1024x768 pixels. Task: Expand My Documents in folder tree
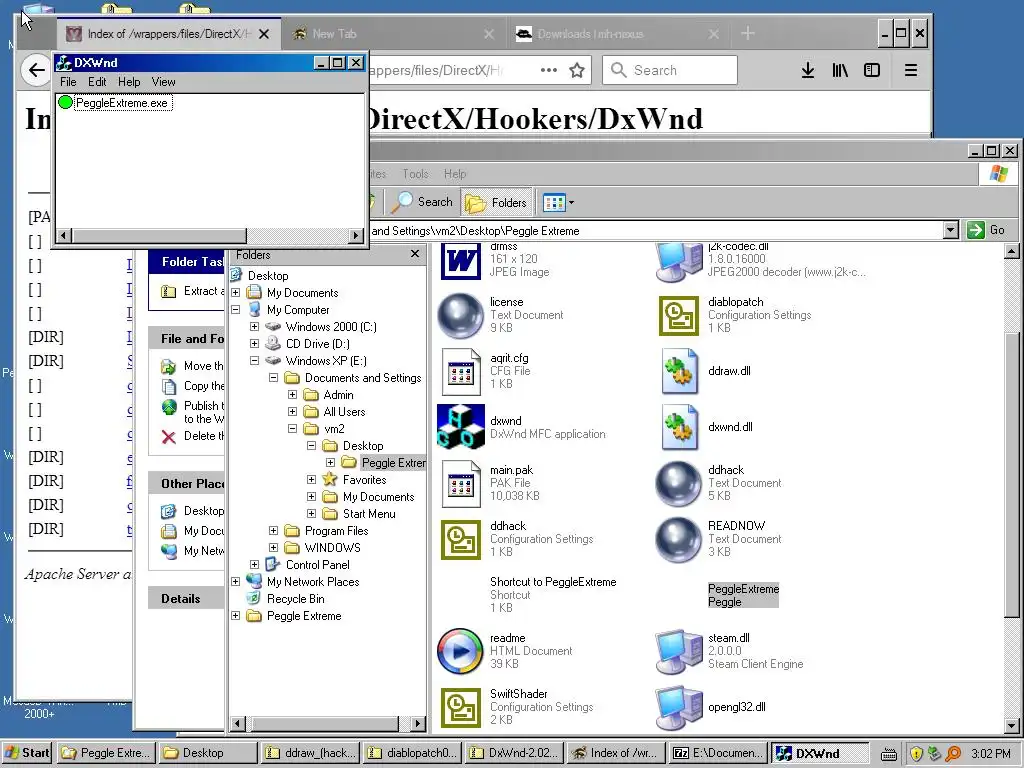pos(236,293)
